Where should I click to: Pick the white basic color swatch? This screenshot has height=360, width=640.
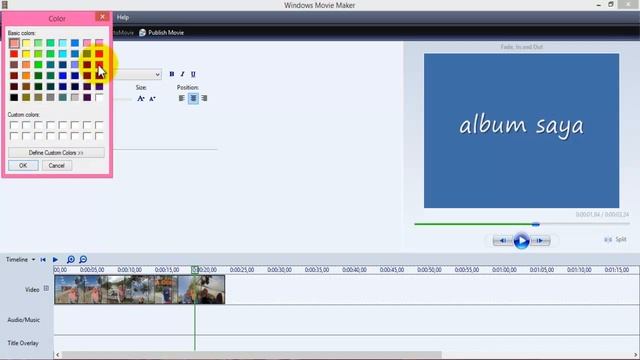(x=99, y=98)
